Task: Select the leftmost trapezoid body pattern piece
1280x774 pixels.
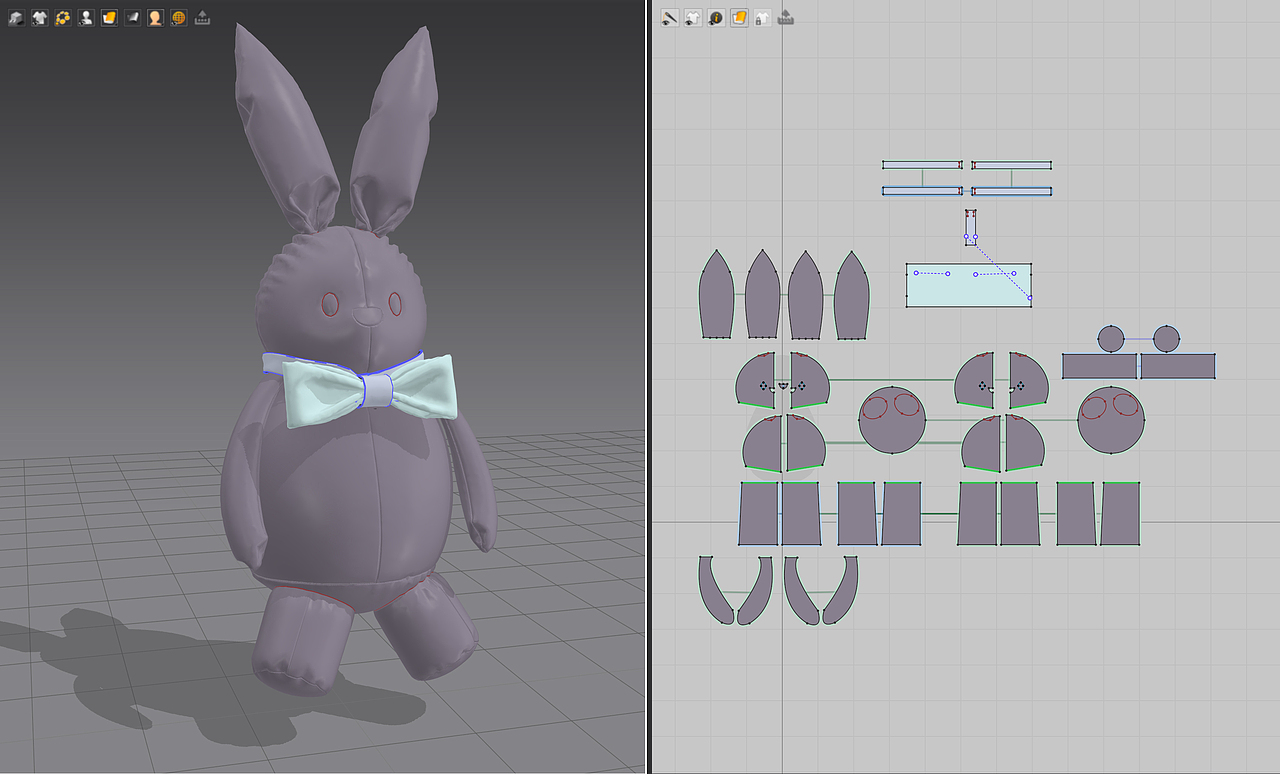Action: pyautogui.click(x=758, y=514)
